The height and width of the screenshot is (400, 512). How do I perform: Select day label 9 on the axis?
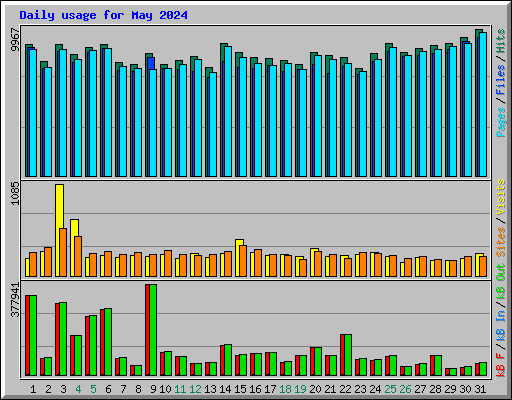coord(153,389)
